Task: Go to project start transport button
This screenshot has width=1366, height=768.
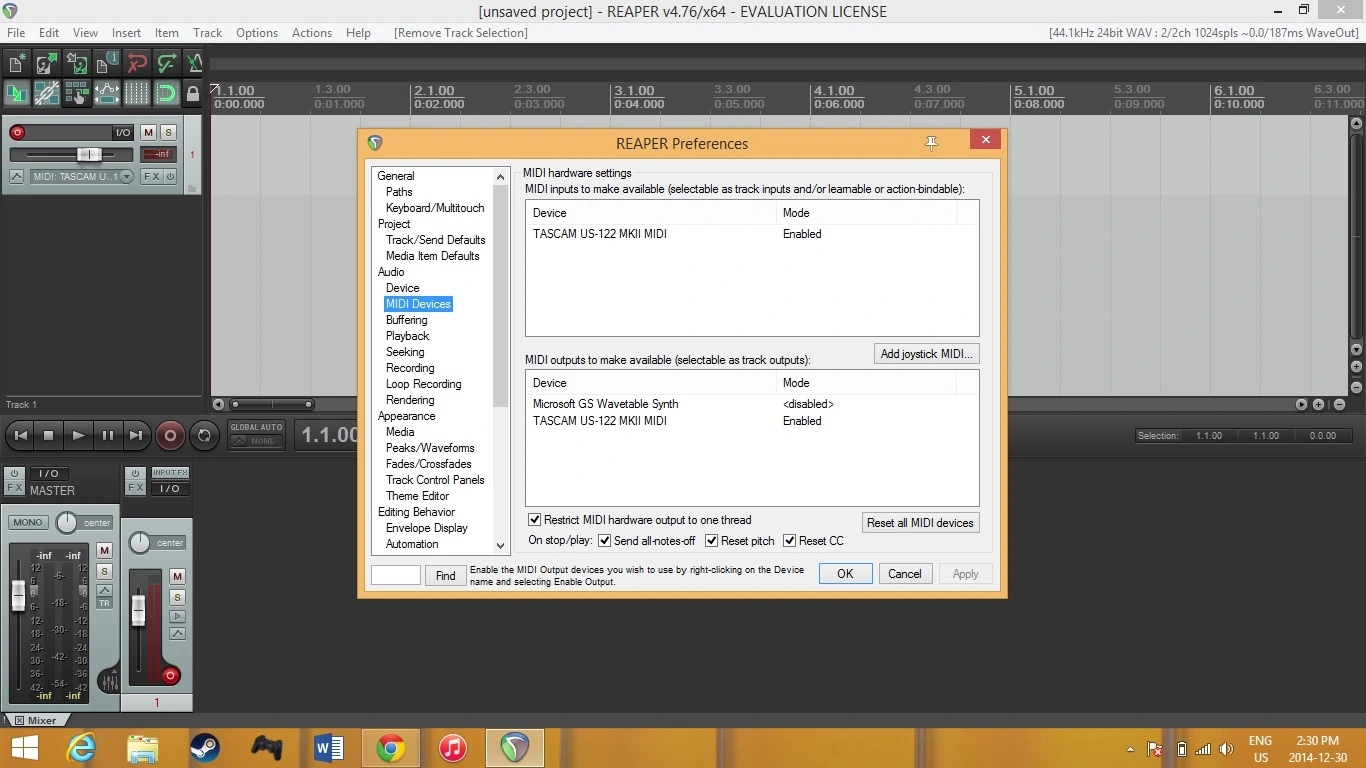Action: 19,435
